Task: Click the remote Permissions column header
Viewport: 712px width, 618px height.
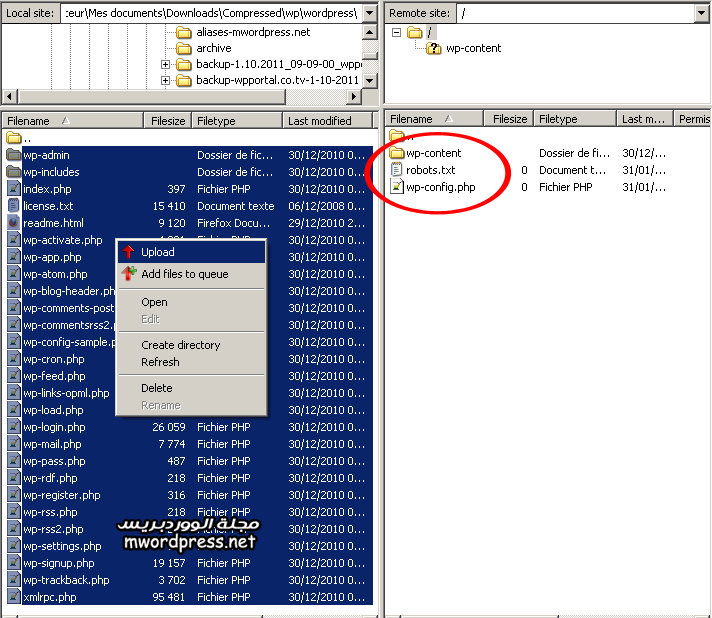Action: (x=693, y=119)
